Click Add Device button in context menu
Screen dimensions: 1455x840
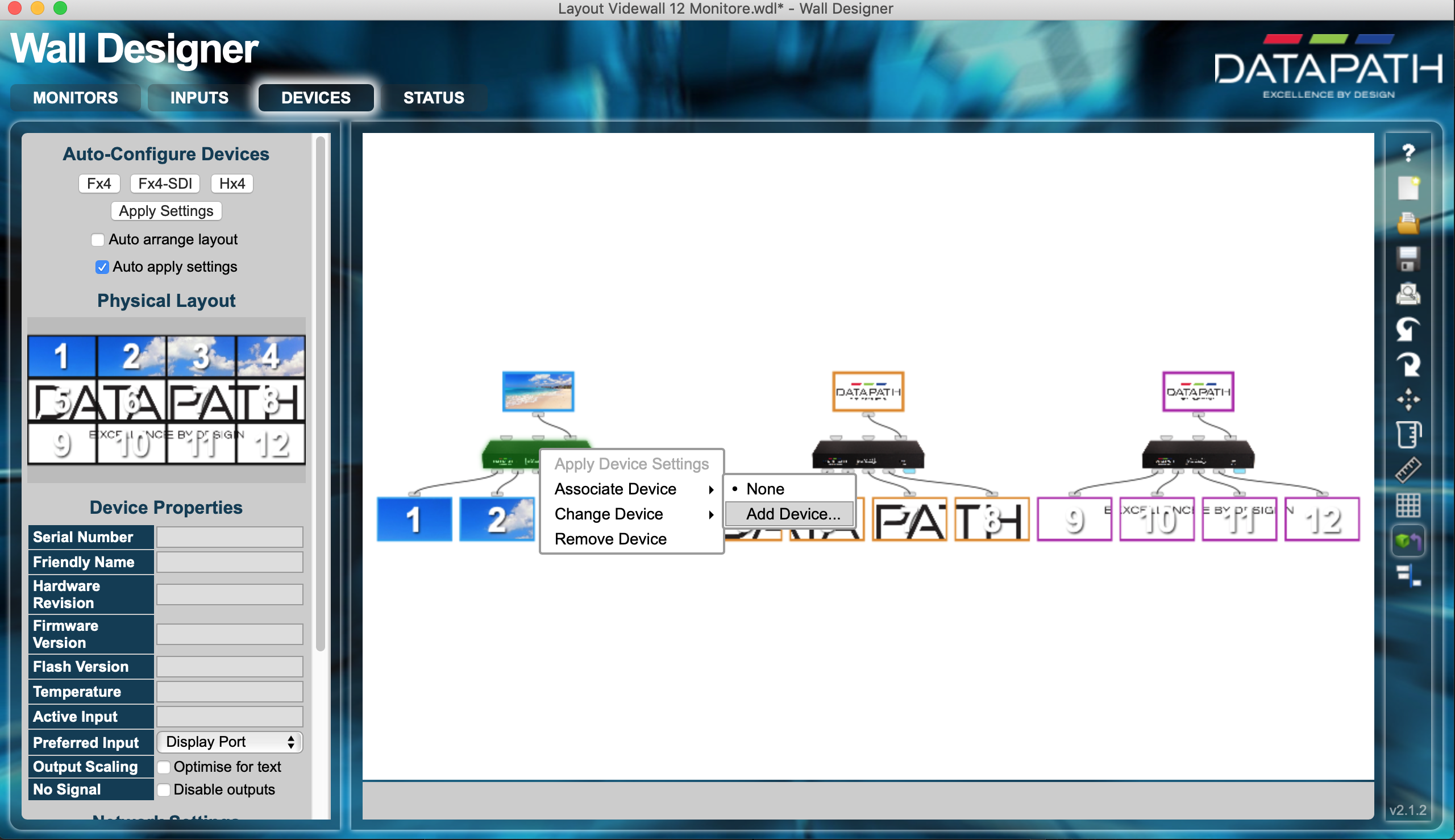click(791, 513)
